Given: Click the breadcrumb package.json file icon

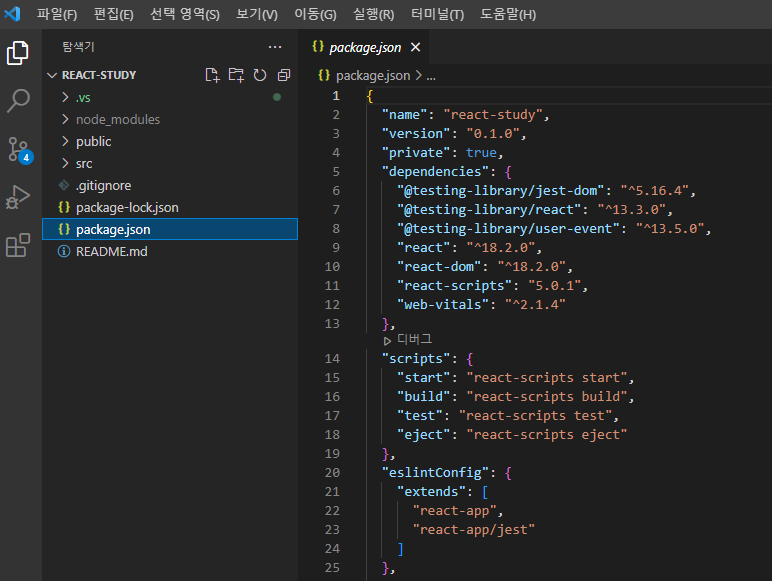Looking at the screenshot, I should pyautogui.click(x=324, y=75).
